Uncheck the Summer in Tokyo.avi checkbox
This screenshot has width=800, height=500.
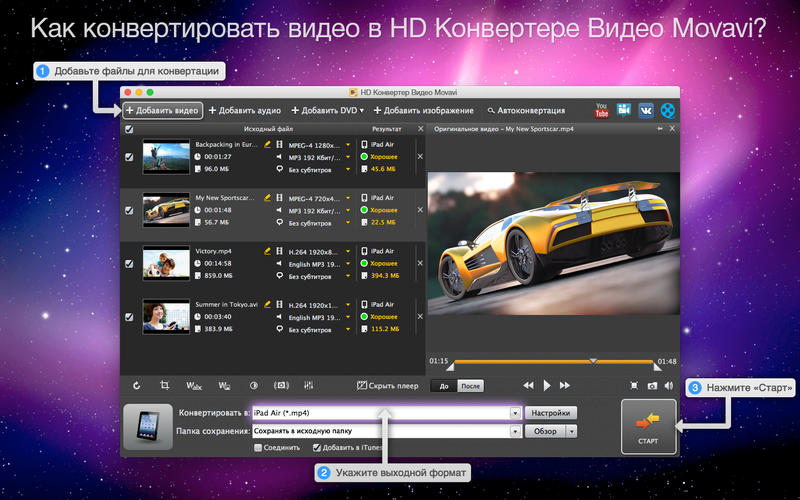(129, 317)
